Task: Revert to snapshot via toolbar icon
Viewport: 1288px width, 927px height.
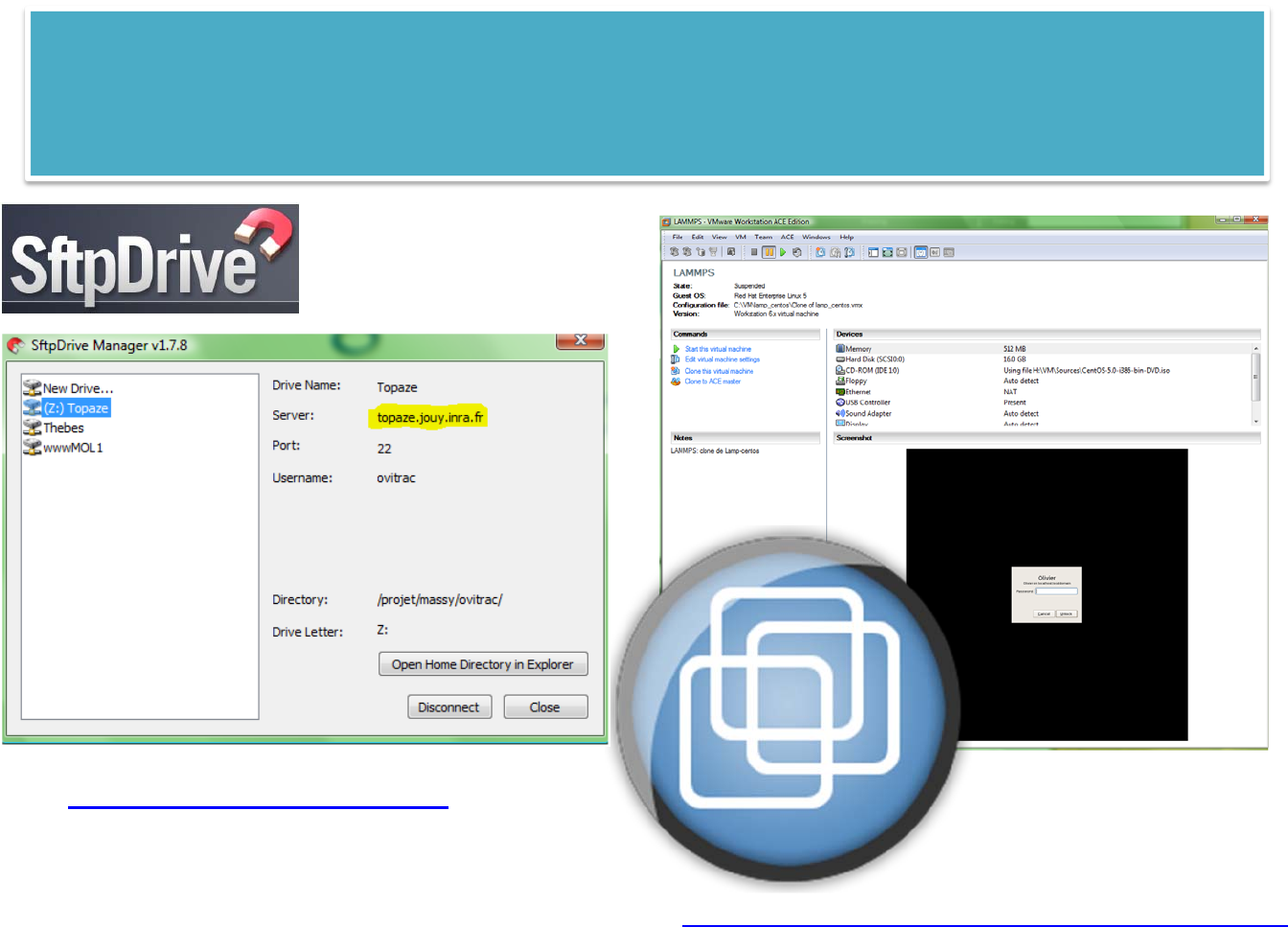Action: click(835, 252)
